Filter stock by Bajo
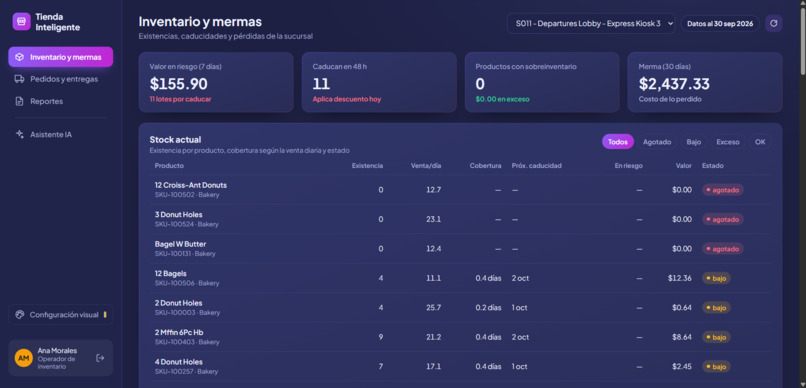This screenshot has height=388, width=806. pos(693,142)
